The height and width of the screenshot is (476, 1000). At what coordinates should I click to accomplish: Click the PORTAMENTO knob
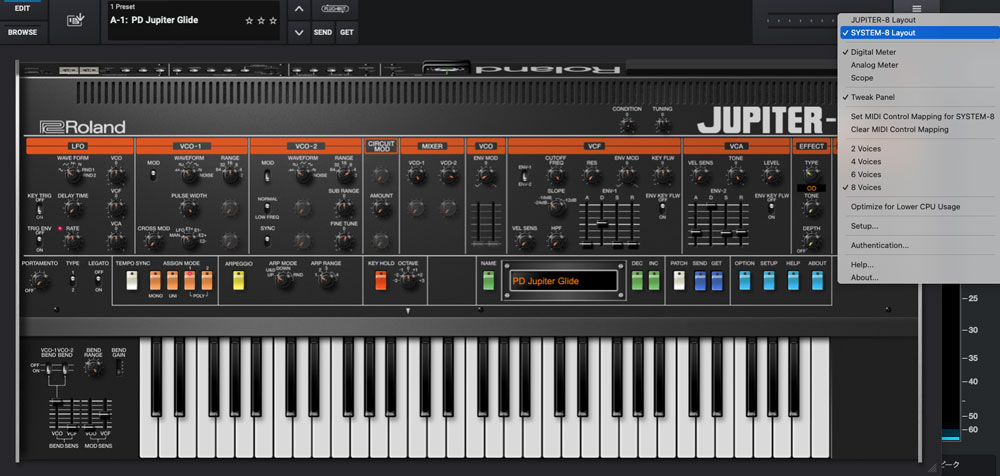40,279
